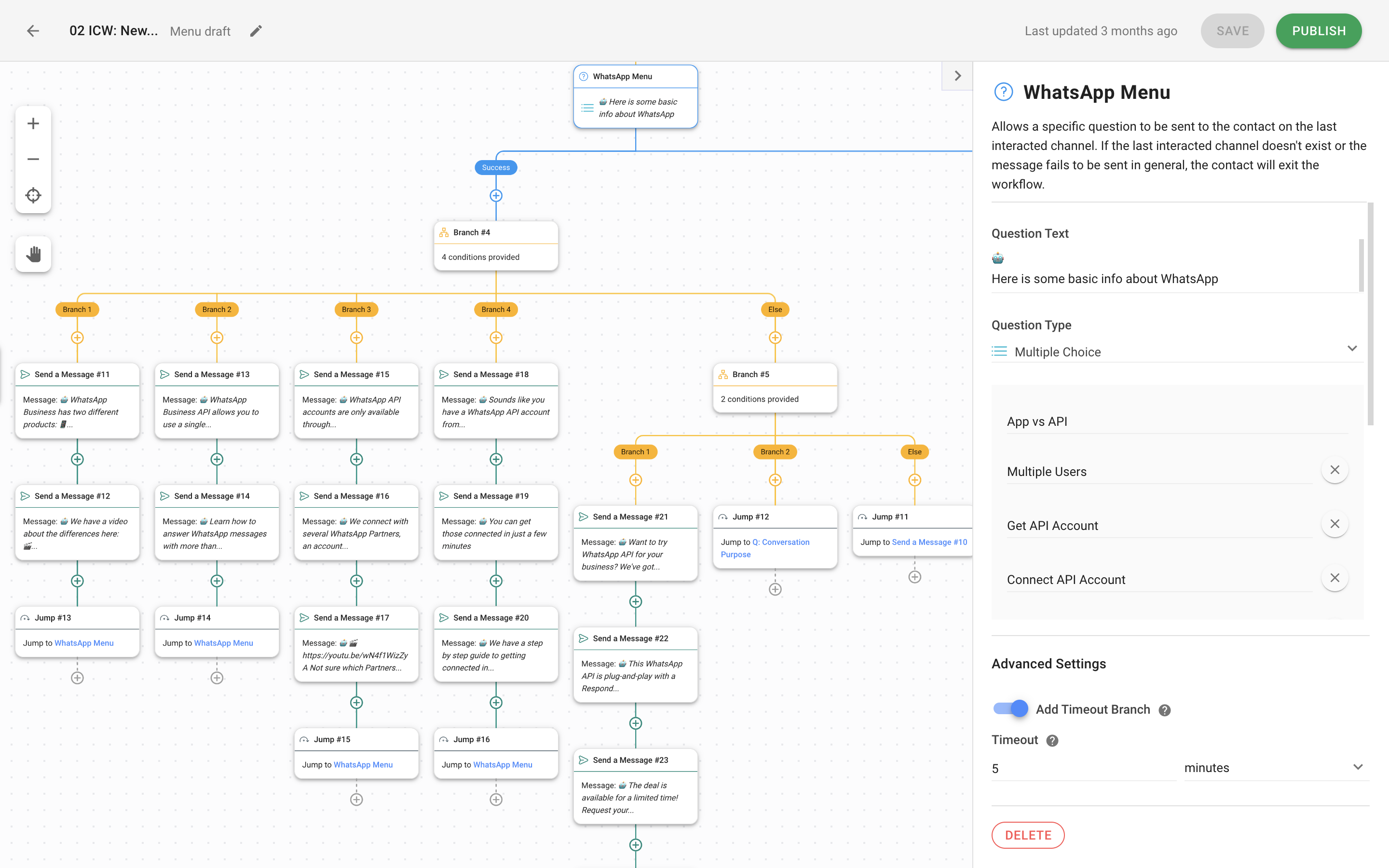Recenter canvas with crosshair icon
1389x868 pixels.
coord(33,195)
